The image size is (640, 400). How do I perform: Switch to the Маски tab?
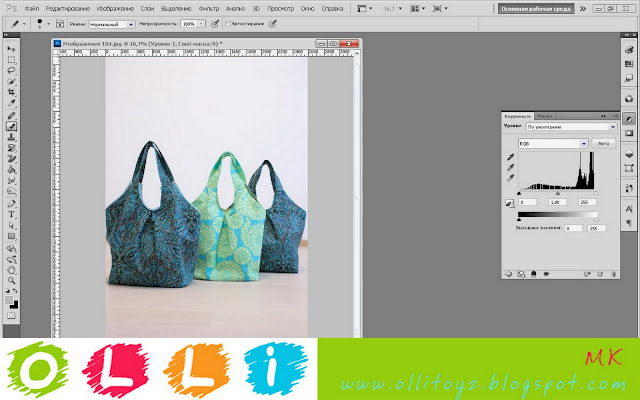[x=544, y=116]
